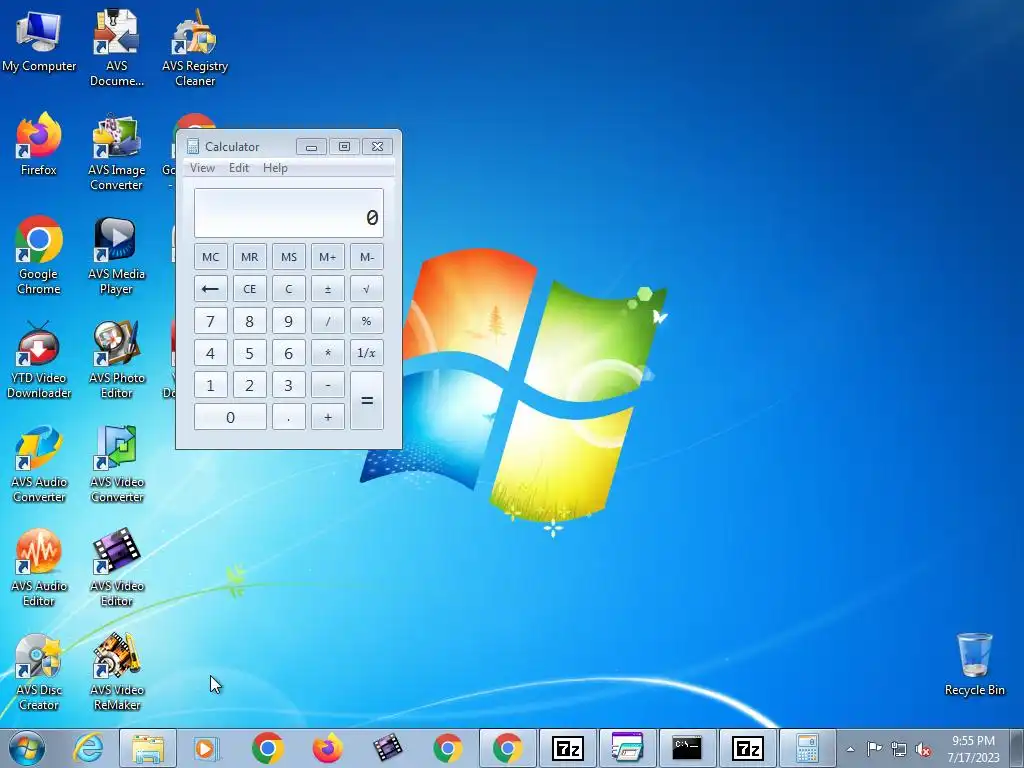Open the Action Center flag tray icon

pos(874,749)
